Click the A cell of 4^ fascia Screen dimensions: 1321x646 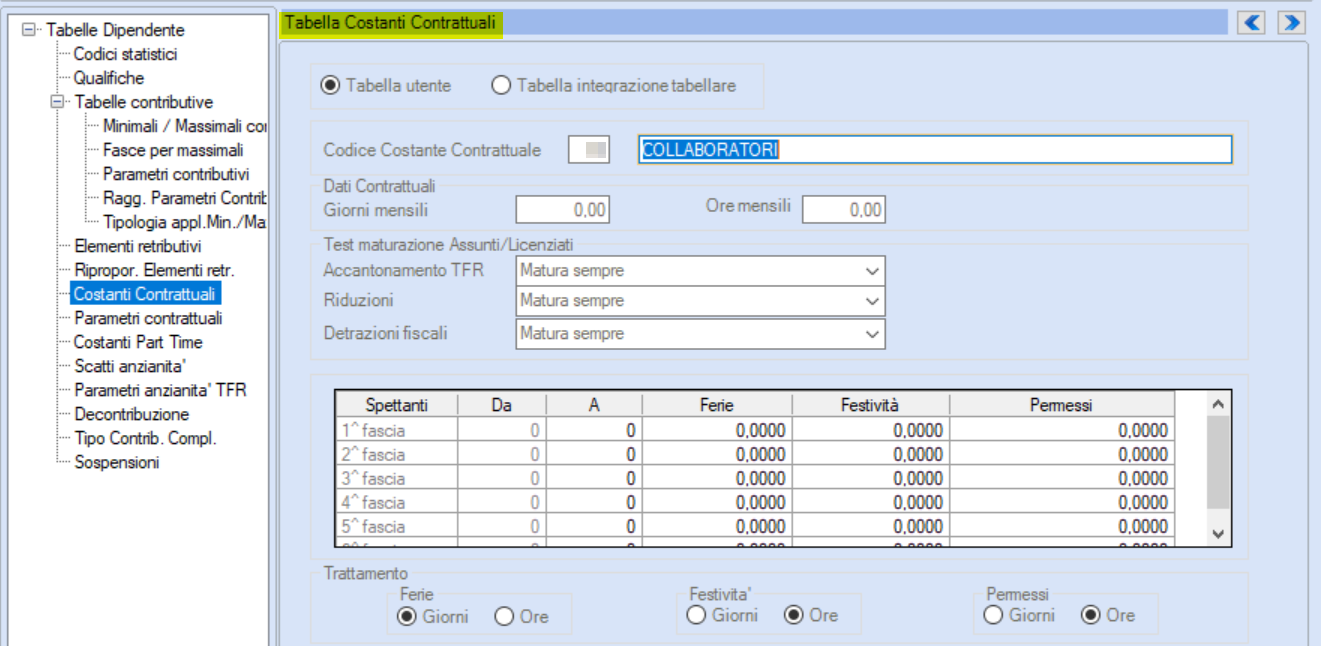point(596,502)
